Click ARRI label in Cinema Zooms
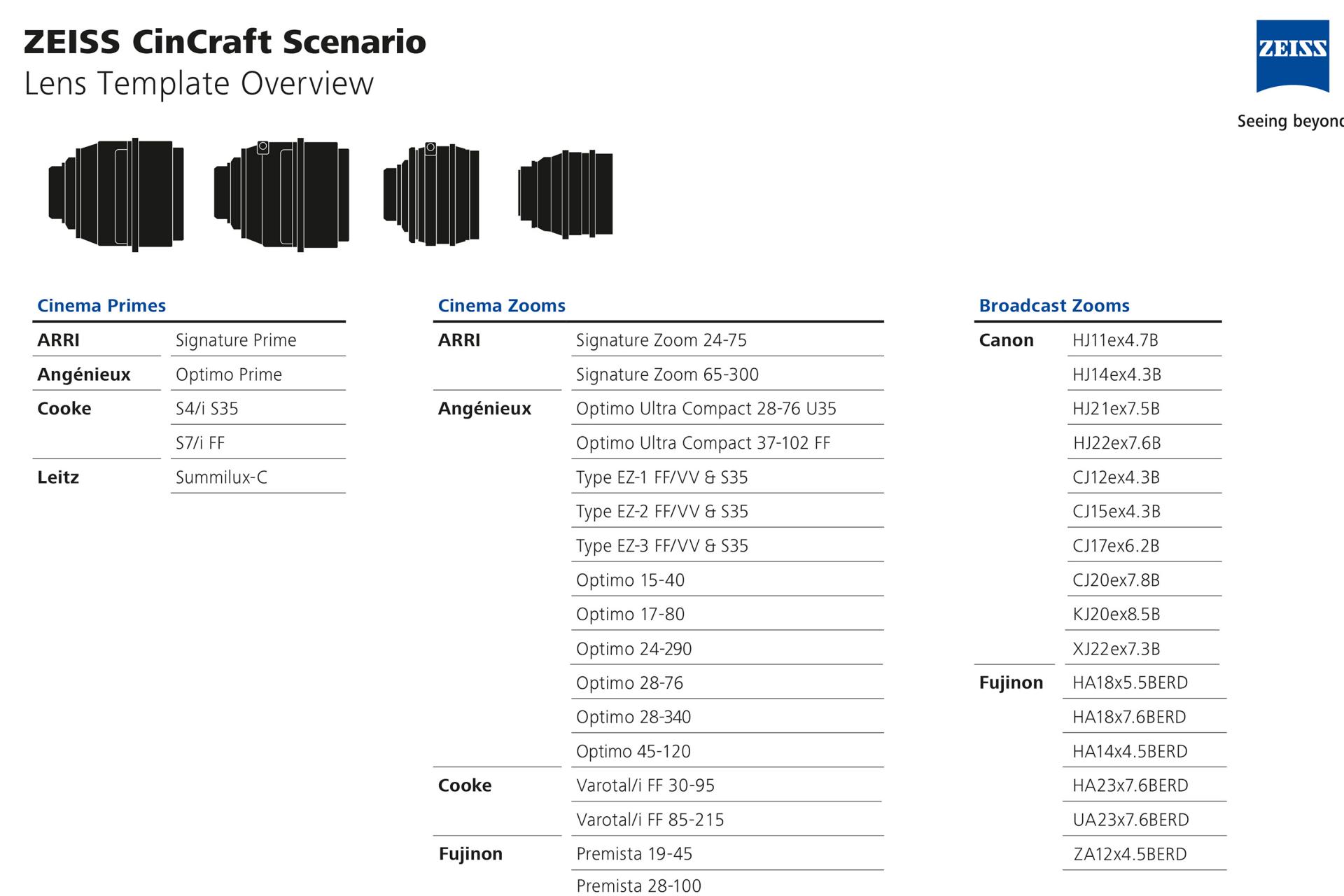Screen dimensions: 1344x896 coord(459,341)
